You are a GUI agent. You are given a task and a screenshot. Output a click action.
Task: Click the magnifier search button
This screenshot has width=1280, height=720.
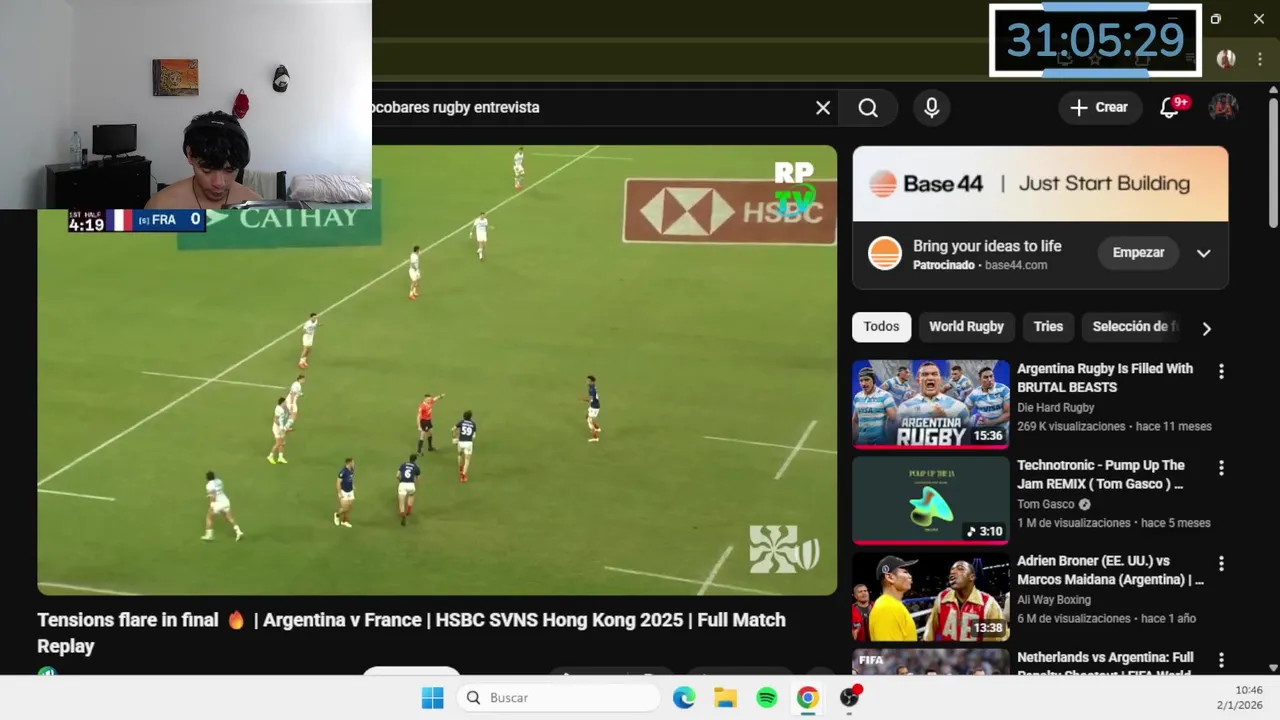(868, 108)
